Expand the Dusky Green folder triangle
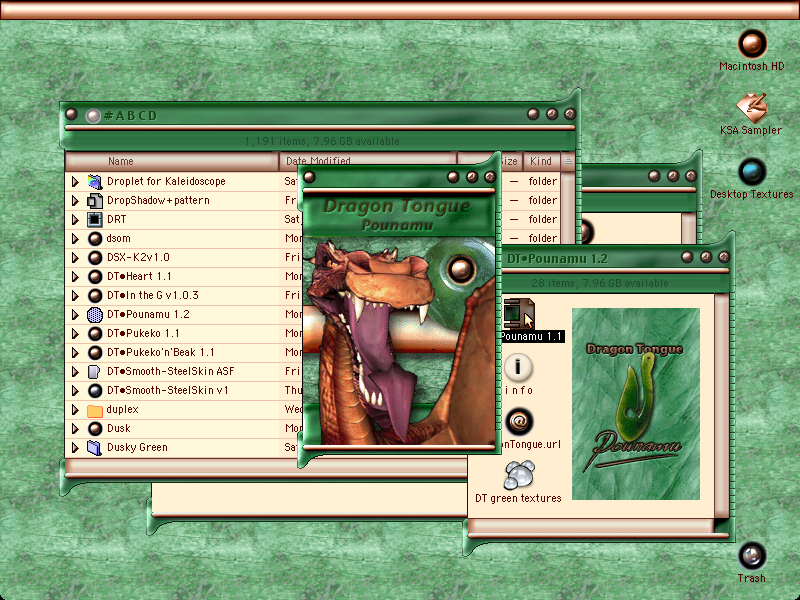 click(x=76, y=448)
